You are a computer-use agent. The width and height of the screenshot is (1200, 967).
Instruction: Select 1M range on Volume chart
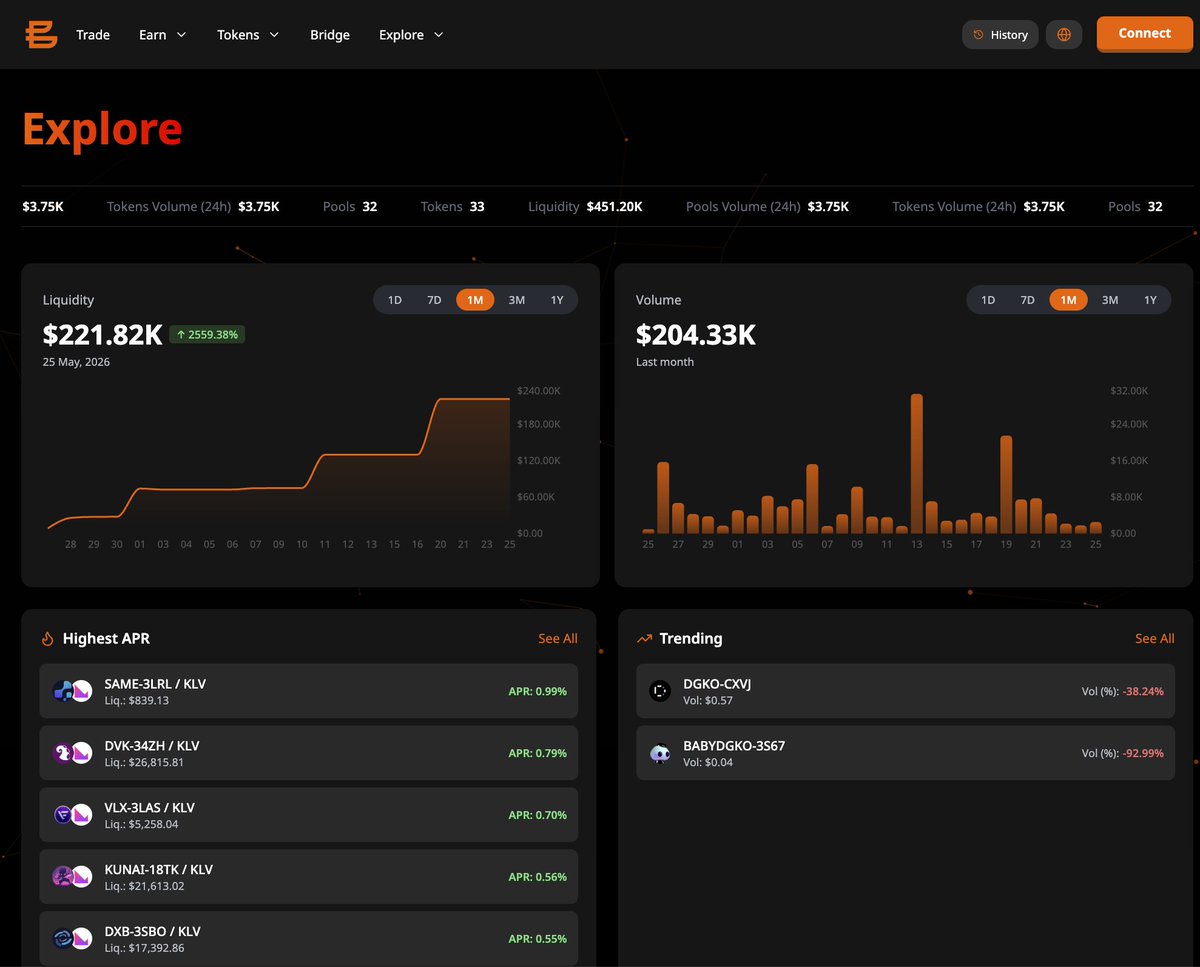pos(1068,300)
